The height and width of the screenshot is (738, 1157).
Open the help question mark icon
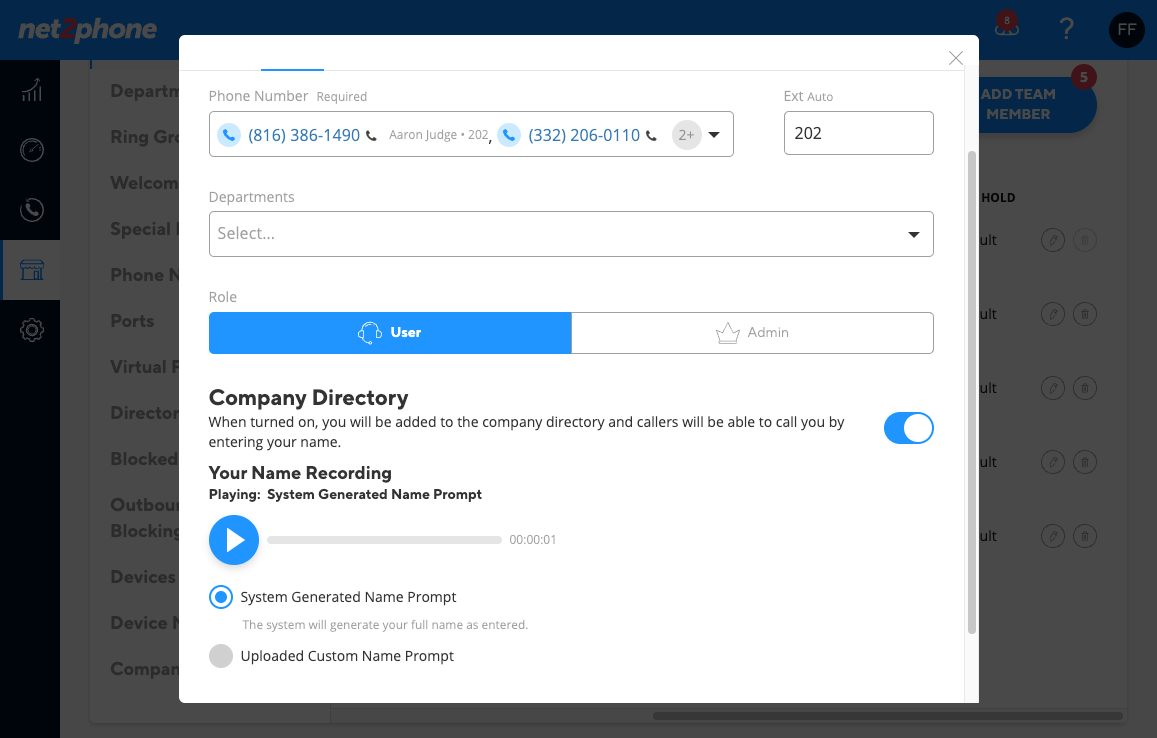click(1066, 29)
